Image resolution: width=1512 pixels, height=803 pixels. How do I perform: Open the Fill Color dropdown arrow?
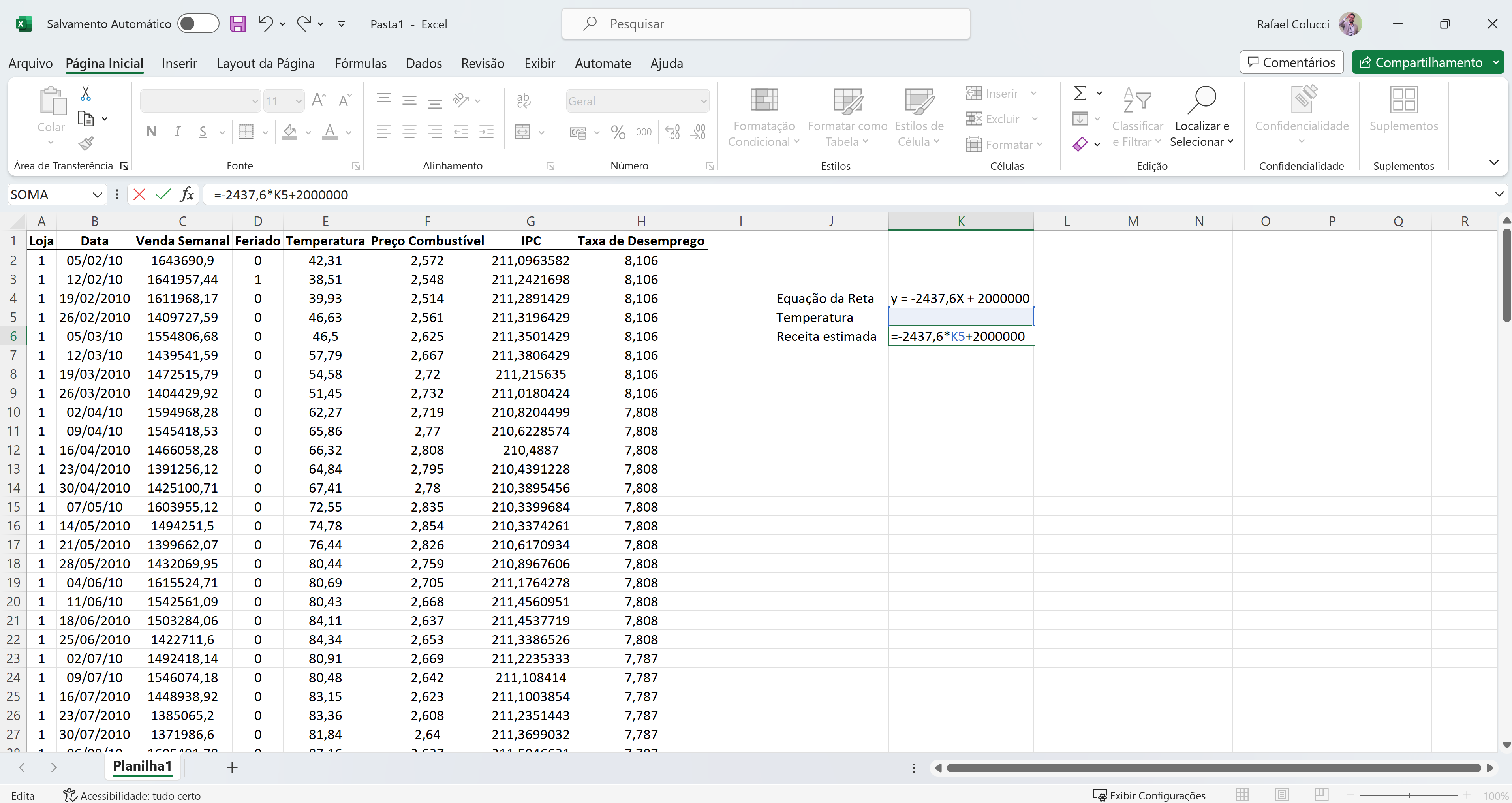[308, 133]
